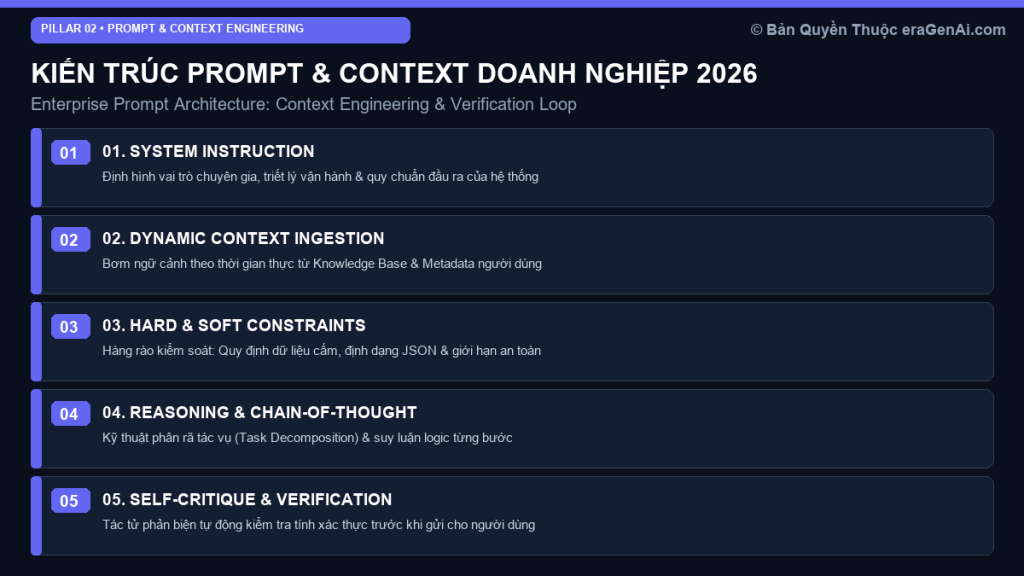Select the Dynamic Context Ingestion heading
Viewport: 1024px width, 576px height.
243,238
